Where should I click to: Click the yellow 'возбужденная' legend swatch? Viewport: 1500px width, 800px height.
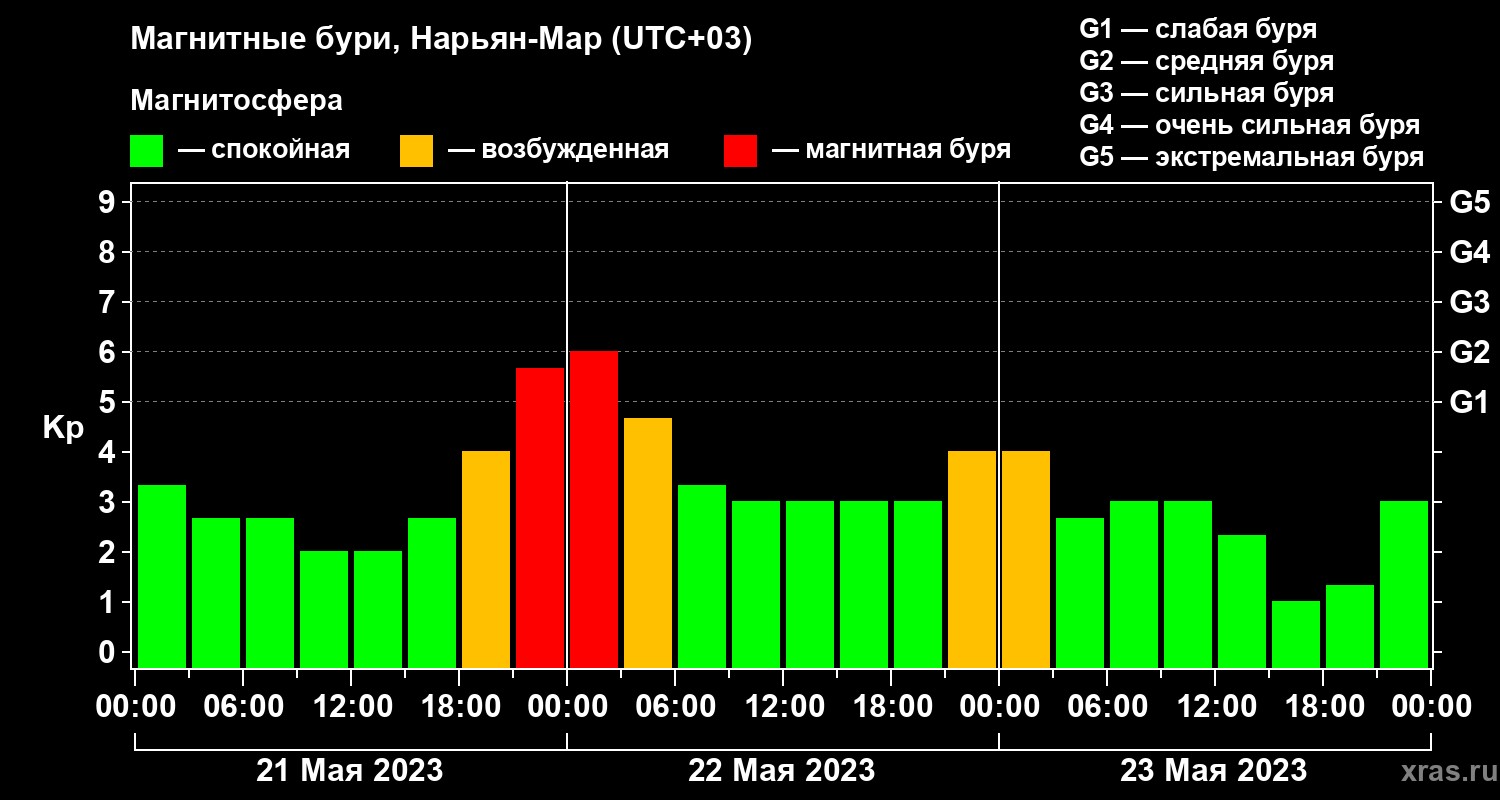coord(416,151)
